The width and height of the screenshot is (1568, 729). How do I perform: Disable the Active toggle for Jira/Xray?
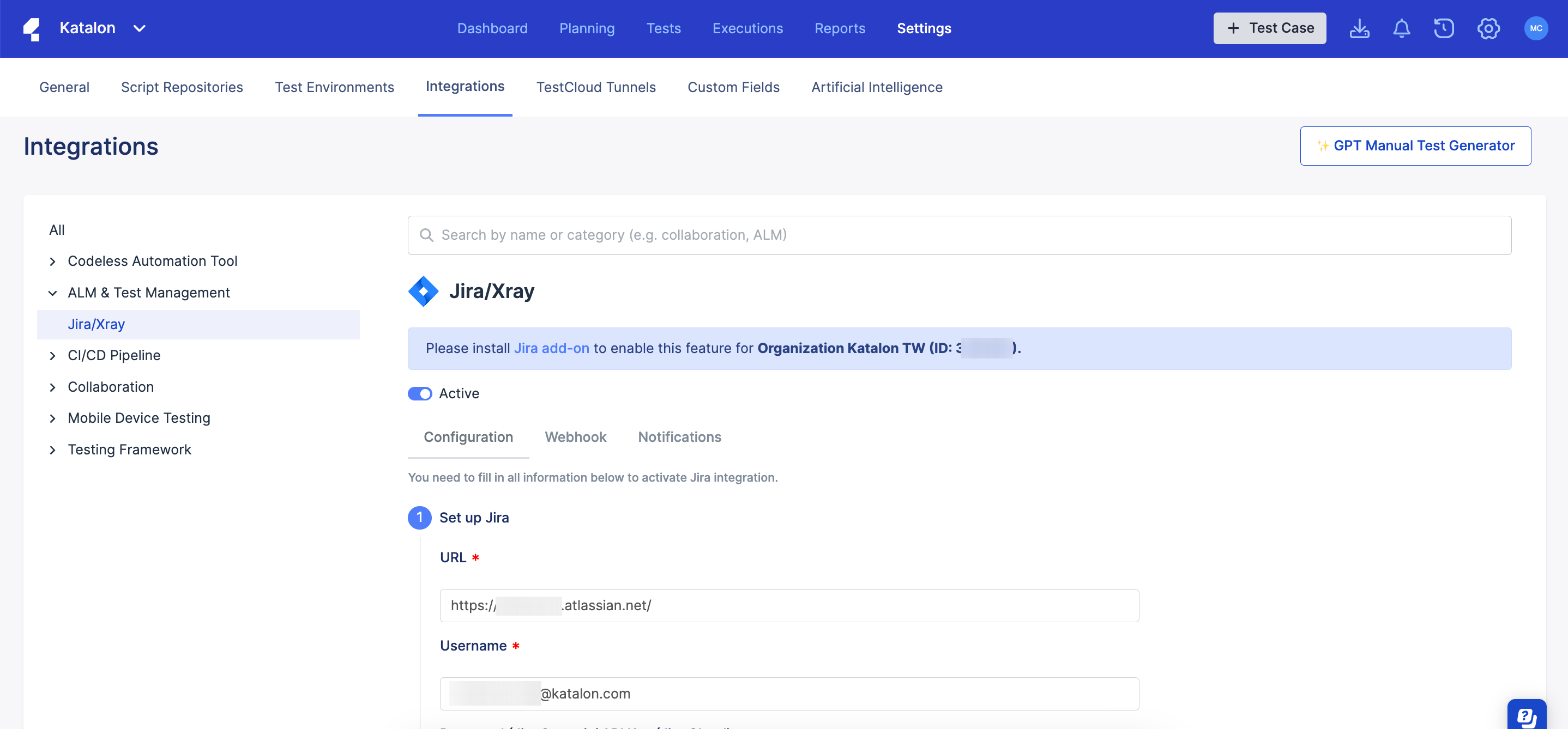(420, 394)
